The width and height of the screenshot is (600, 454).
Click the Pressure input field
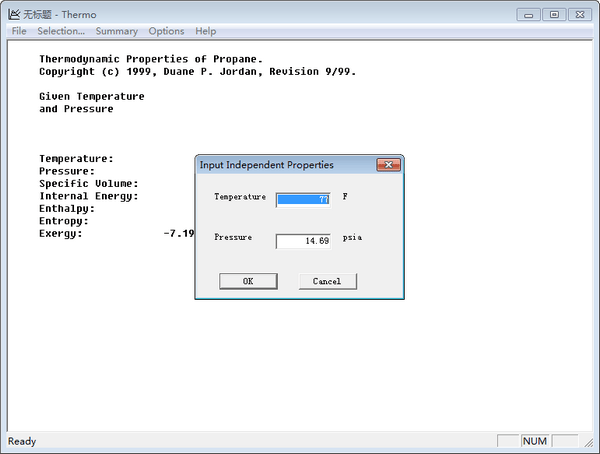tap(303, 241)
